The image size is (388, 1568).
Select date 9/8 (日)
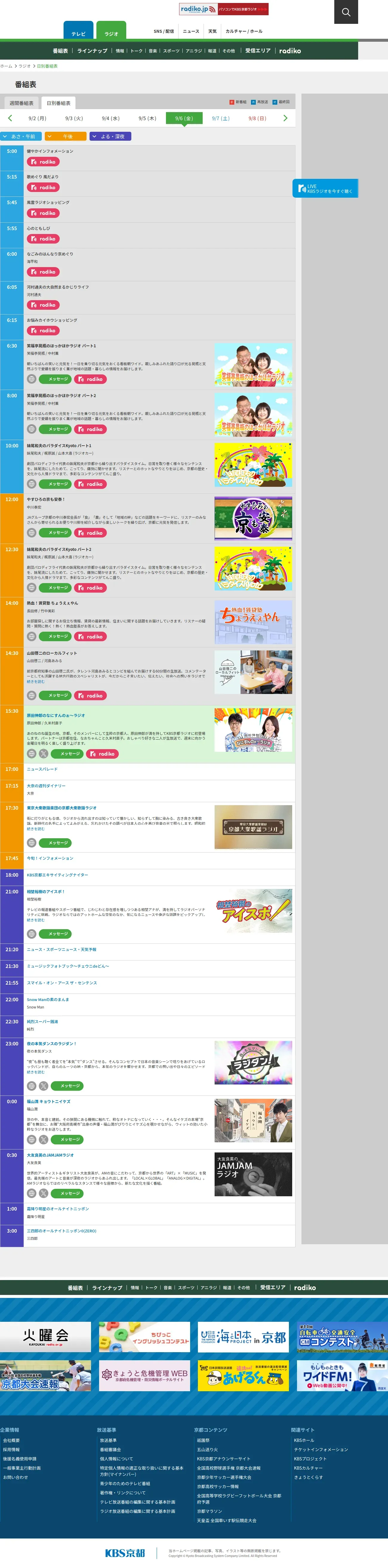tap(257, 118)
